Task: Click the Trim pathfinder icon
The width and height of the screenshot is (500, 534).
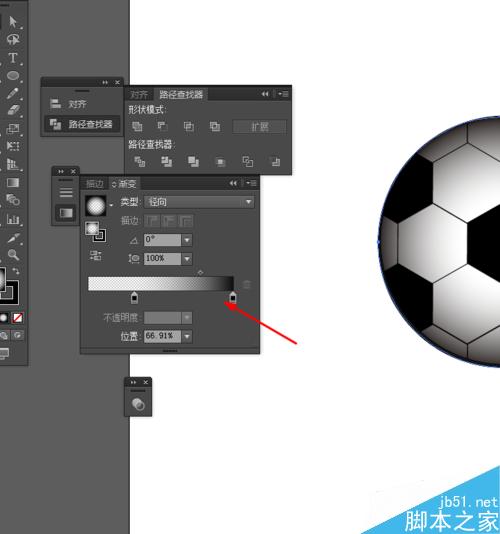Action: 166,162
